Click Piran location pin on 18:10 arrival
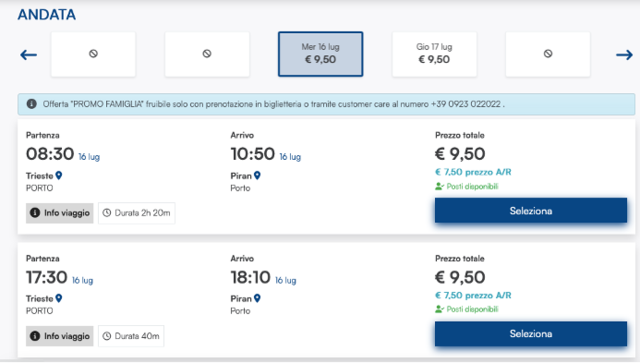 pyautogui.click(x=257, y=298)
